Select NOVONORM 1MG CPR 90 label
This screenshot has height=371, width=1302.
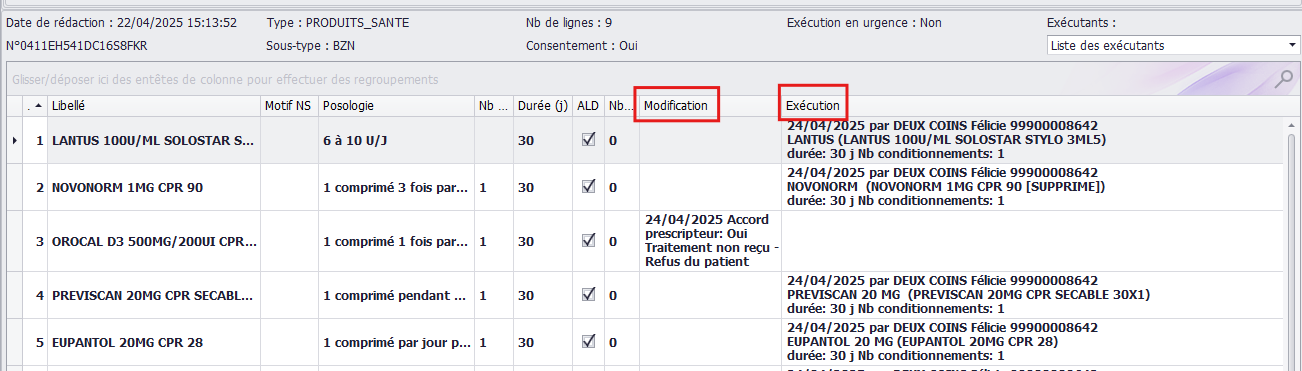(x=127, y=188)
